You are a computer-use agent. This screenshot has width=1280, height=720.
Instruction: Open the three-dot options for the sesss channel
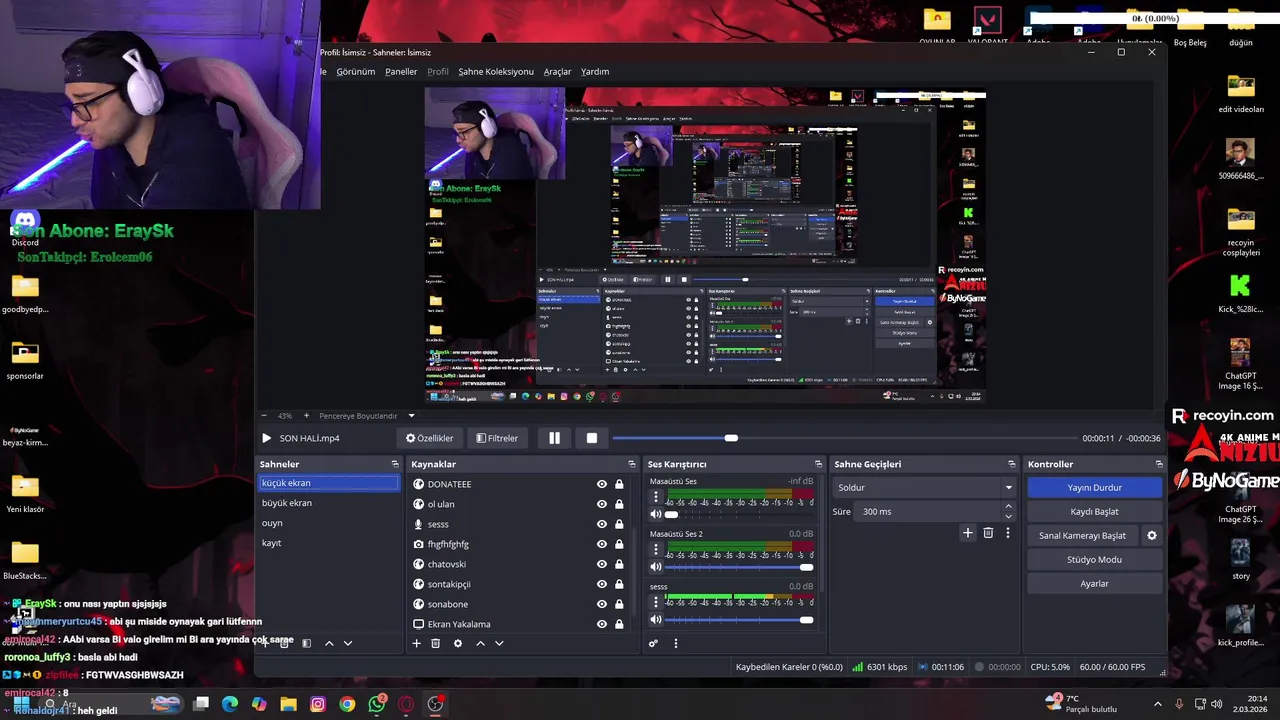point(656,602)
